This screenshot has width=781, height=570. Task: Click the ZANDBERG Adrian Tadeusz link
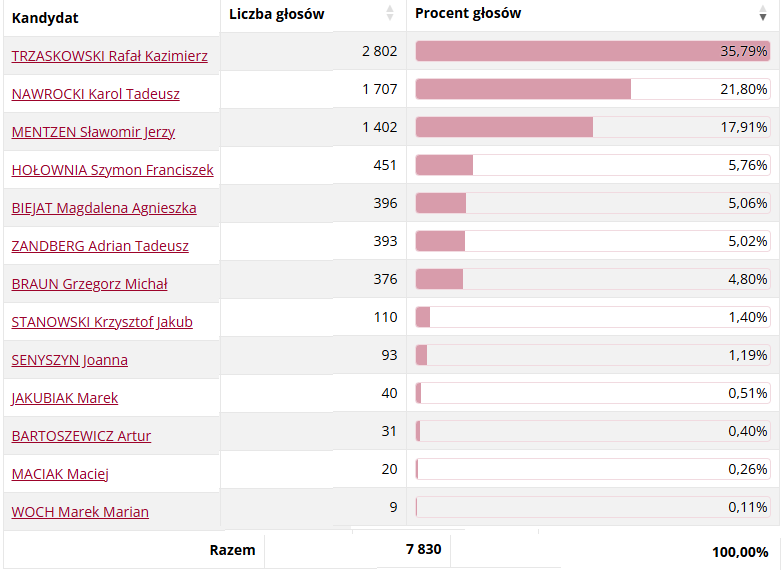100,246
